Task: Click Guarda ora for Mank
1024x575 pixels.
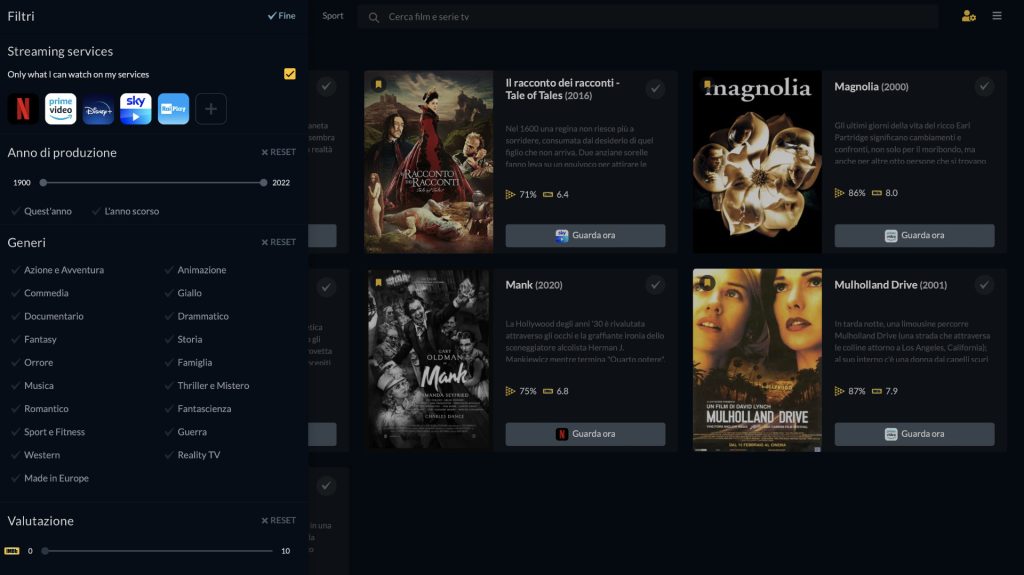Action: 585,434
